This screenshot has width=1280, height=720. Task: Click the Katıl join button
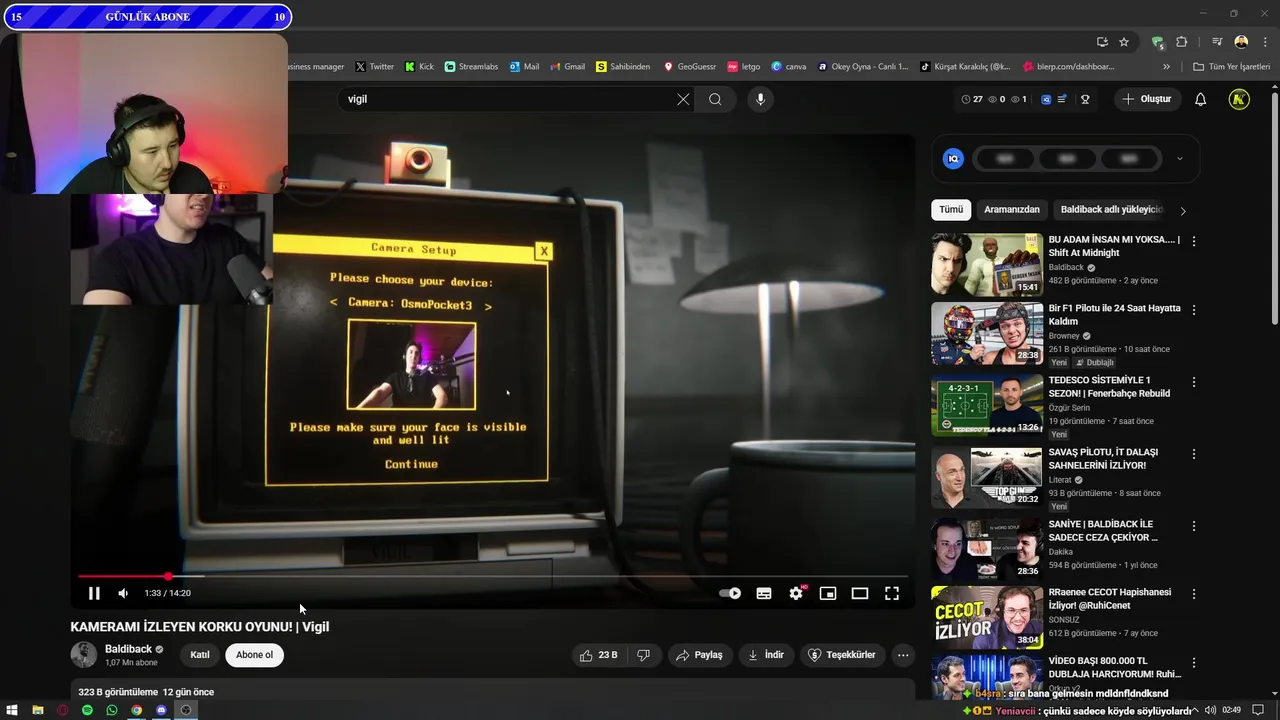click(200, 655)
